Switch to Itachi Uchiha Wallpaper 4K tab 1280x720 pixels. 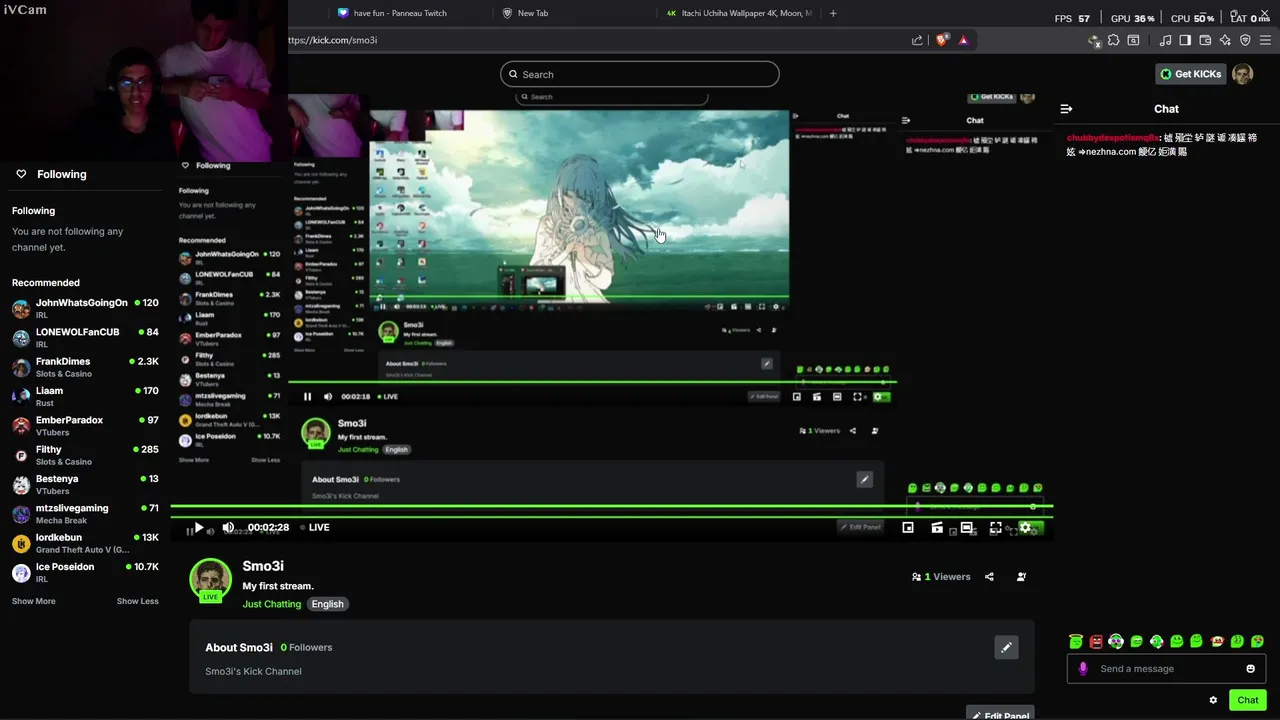click(739, 13)
